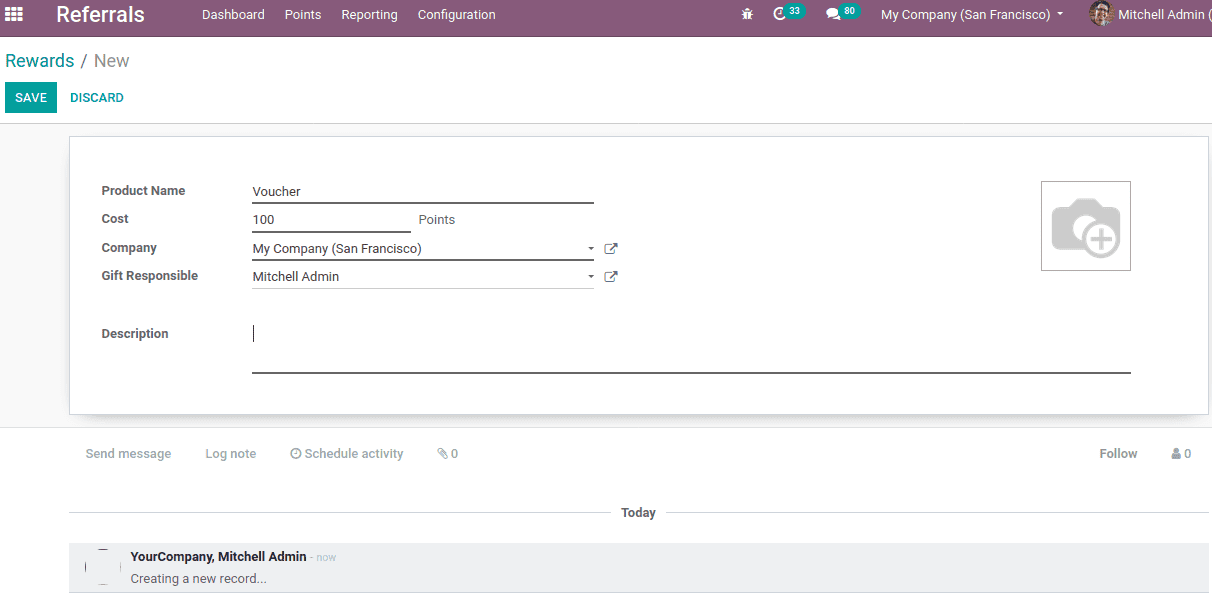Image resolution: width=1212 pixels, height=605 pixels.
Task: Discard the new reward
Action: click(x=97, y=98)
